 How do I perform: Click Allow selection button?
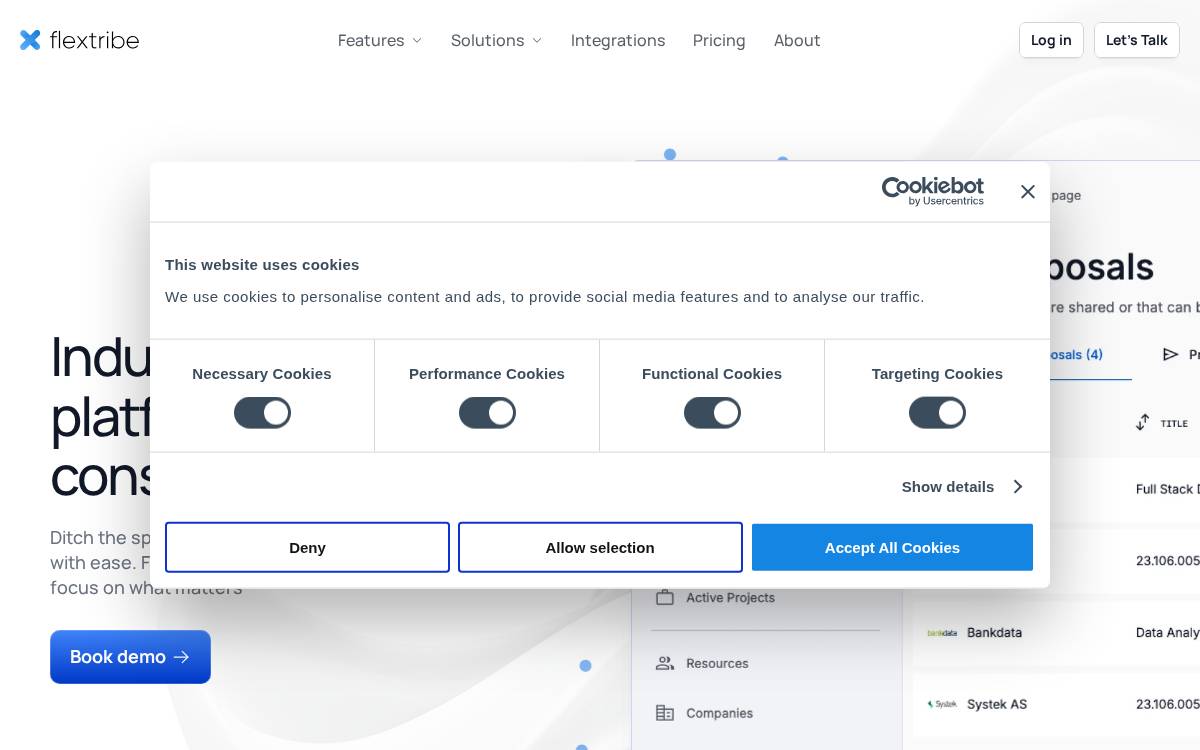click(x=600, y=547)
